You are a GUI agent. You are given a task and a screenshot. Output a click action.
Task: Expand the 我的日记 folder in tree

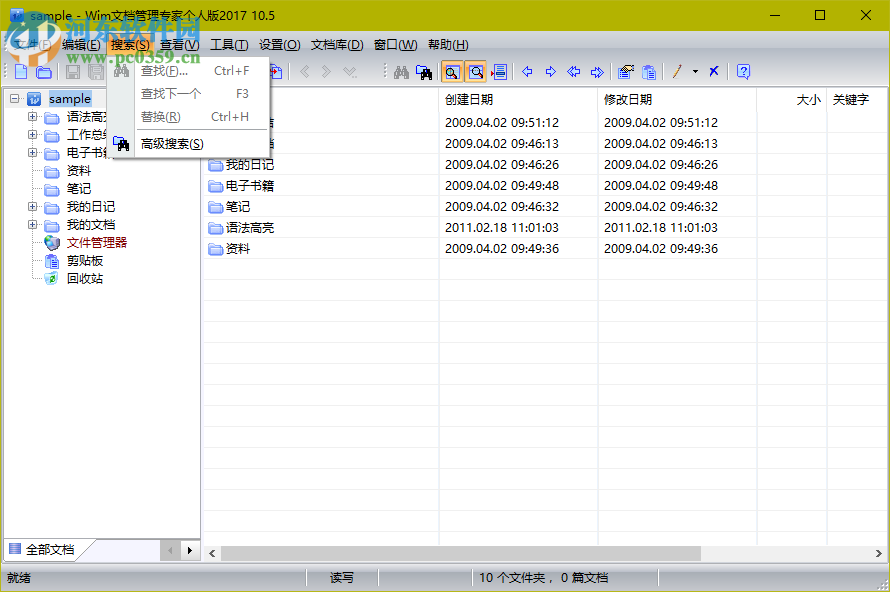[33, 206]
